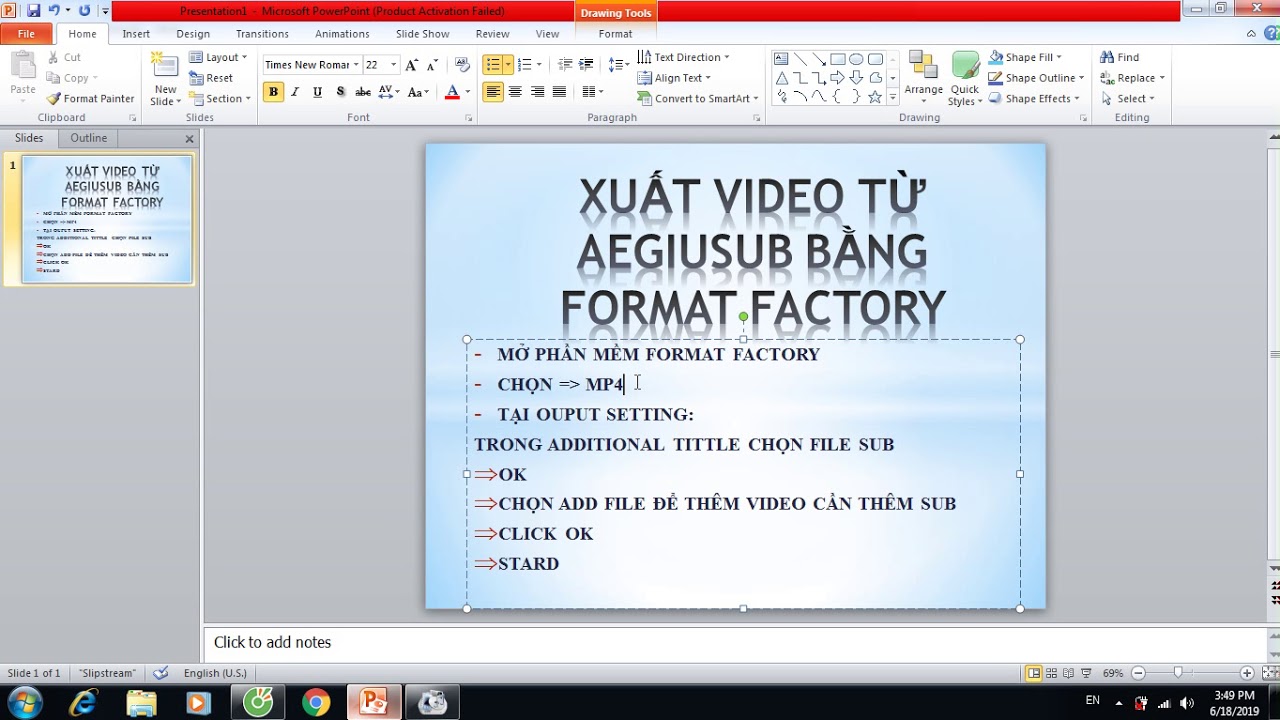Select the Isosceles Triangle shape
This screenshot has height=720, width=1280.
click(781, 78)
